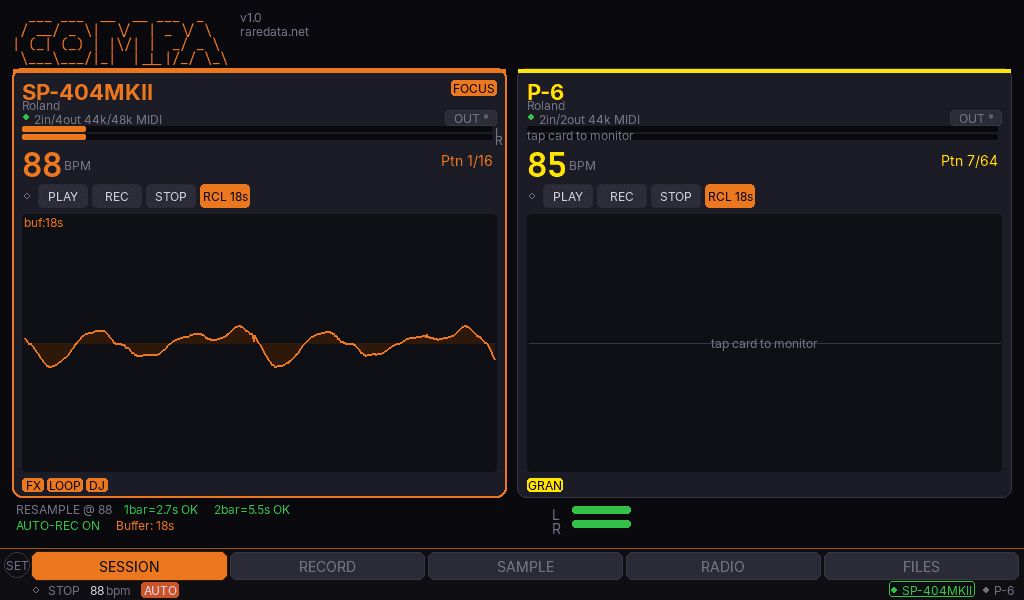Click SP-404MKII input level meter

pos(257,133)
